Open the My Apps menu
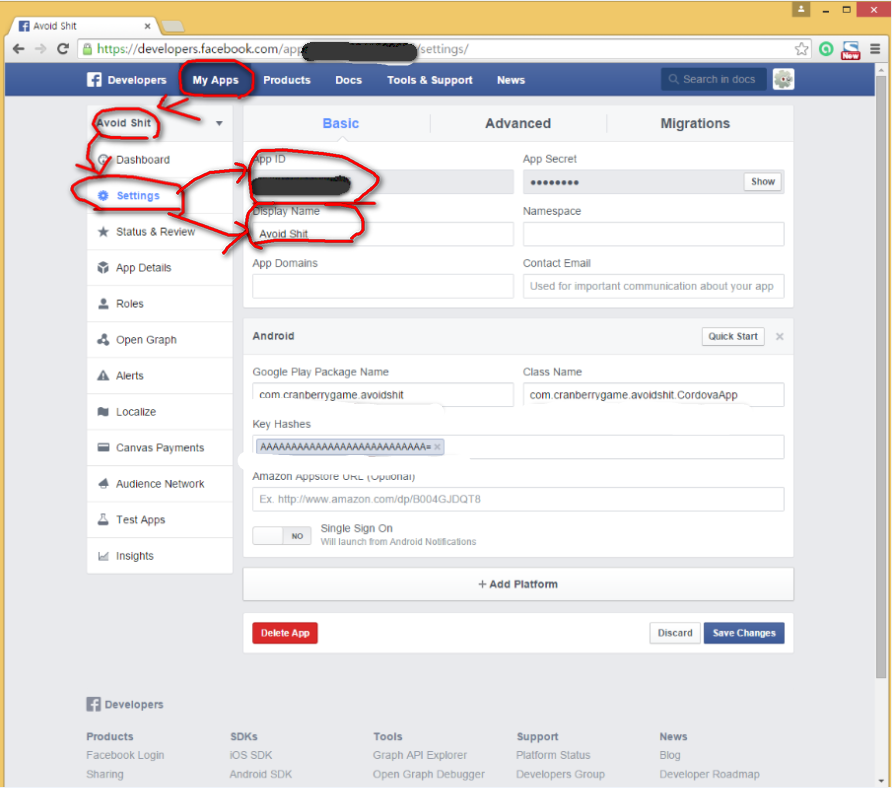 click(215, 80)
